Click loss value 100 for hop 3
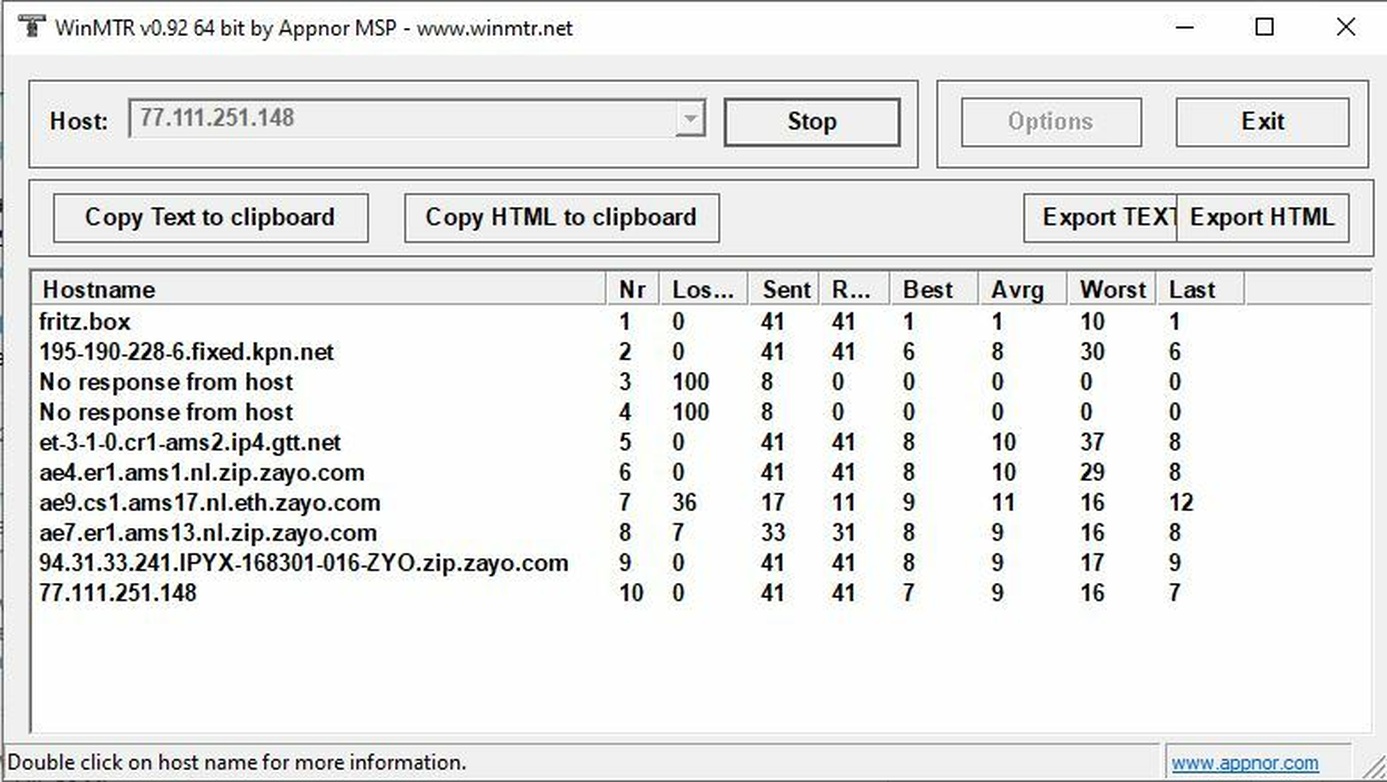Screen dimensions: 1387x782 (690, 382)
